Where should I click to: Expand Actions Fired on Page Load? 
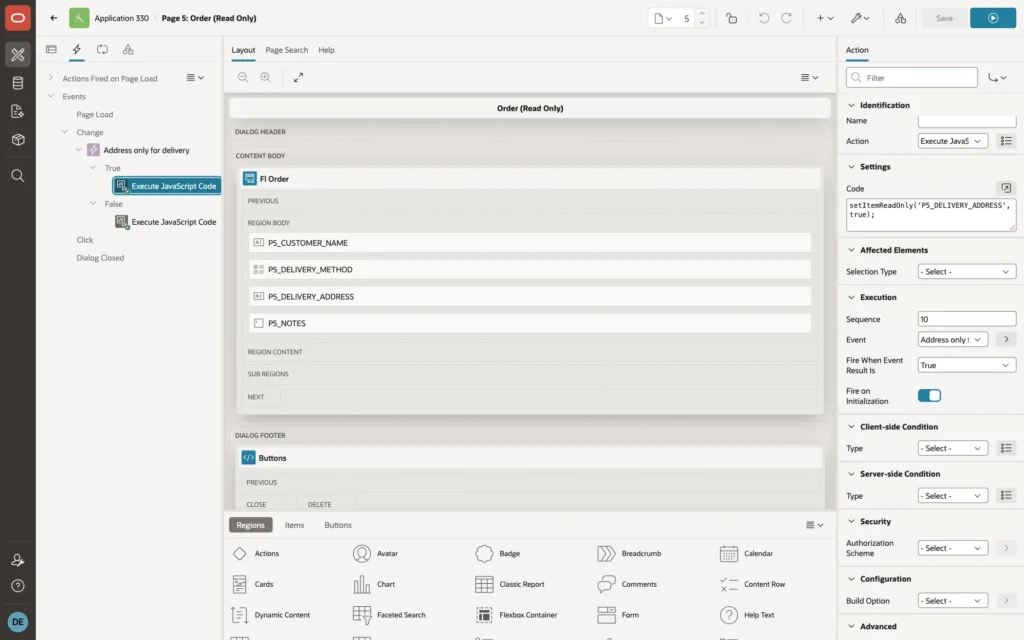50,78
